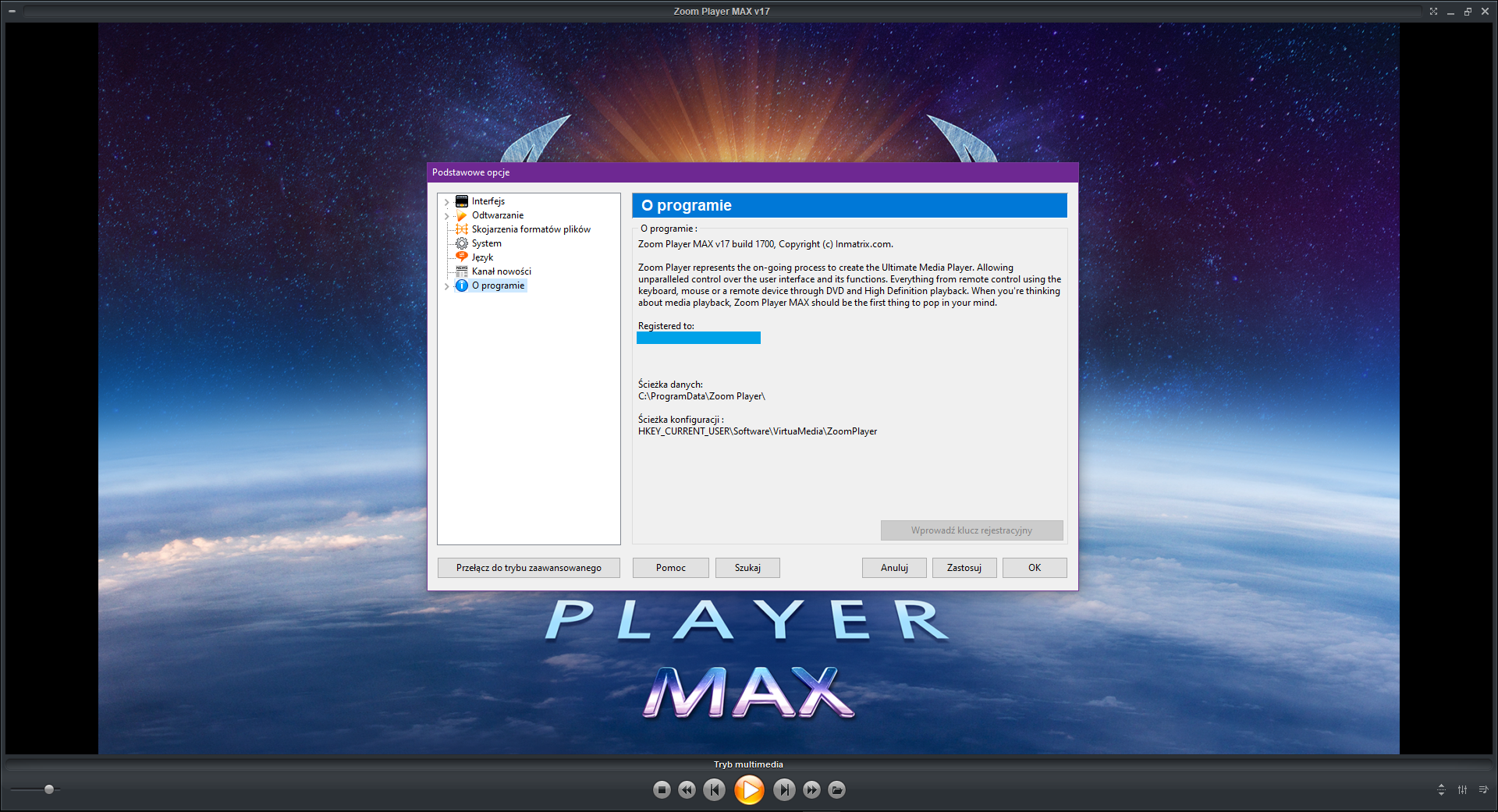Cancel the dialog with Anuluj
Viewport: 1498px width, 812px height.
pyautogui.click(x=894, y=568)
